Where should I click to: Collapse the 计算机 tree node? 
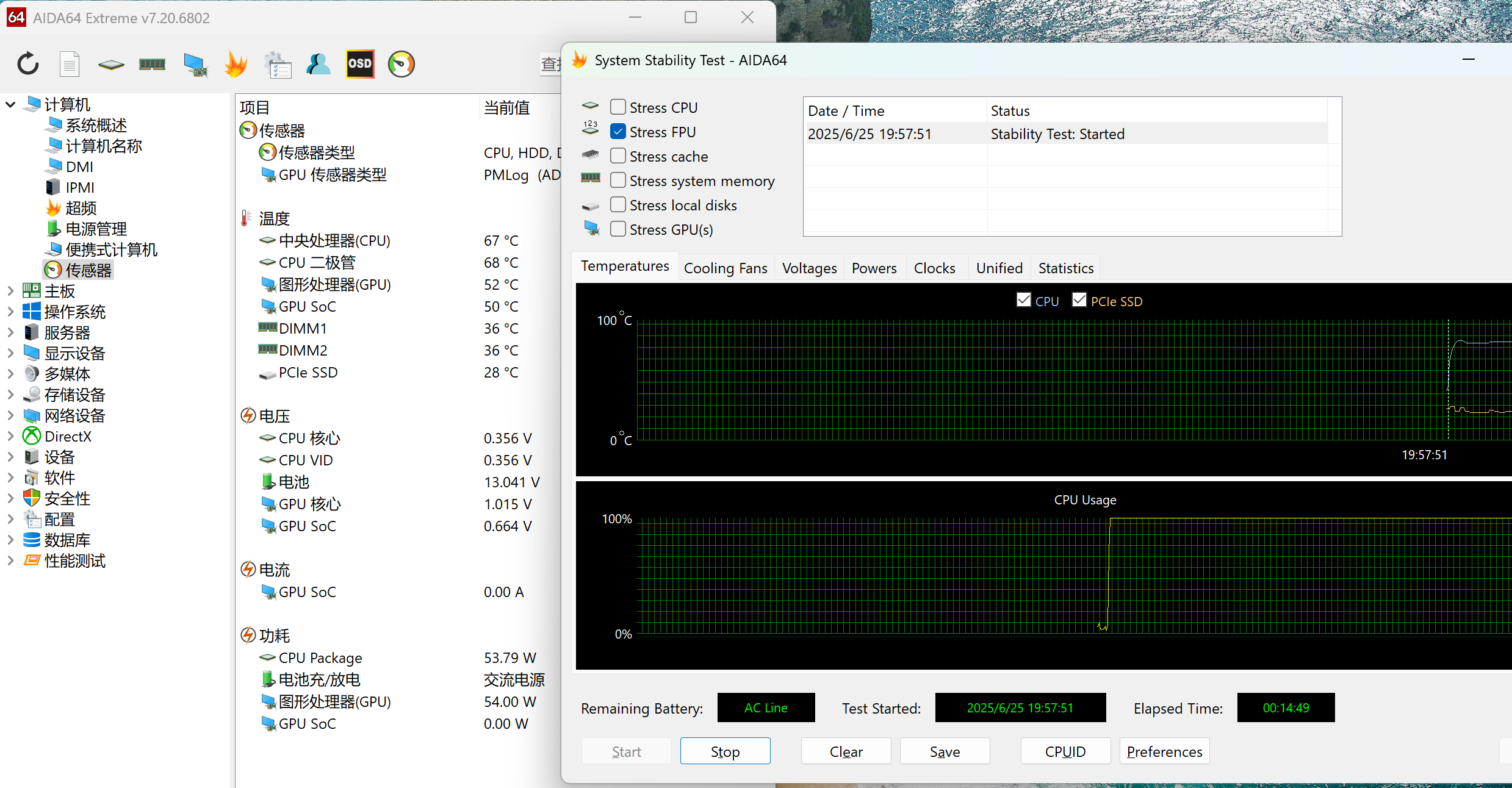click(10, 105)
